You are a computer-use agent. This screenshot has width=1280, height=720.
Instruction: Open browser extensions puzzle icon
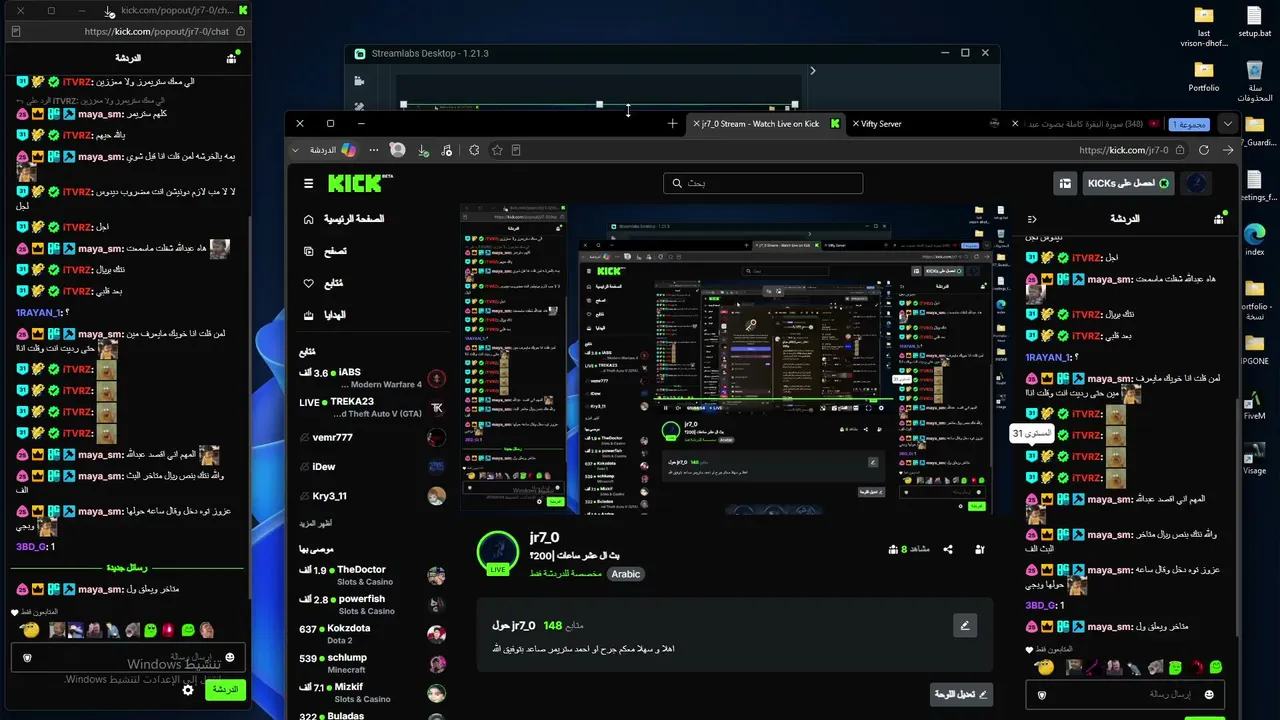pos(474,150)
